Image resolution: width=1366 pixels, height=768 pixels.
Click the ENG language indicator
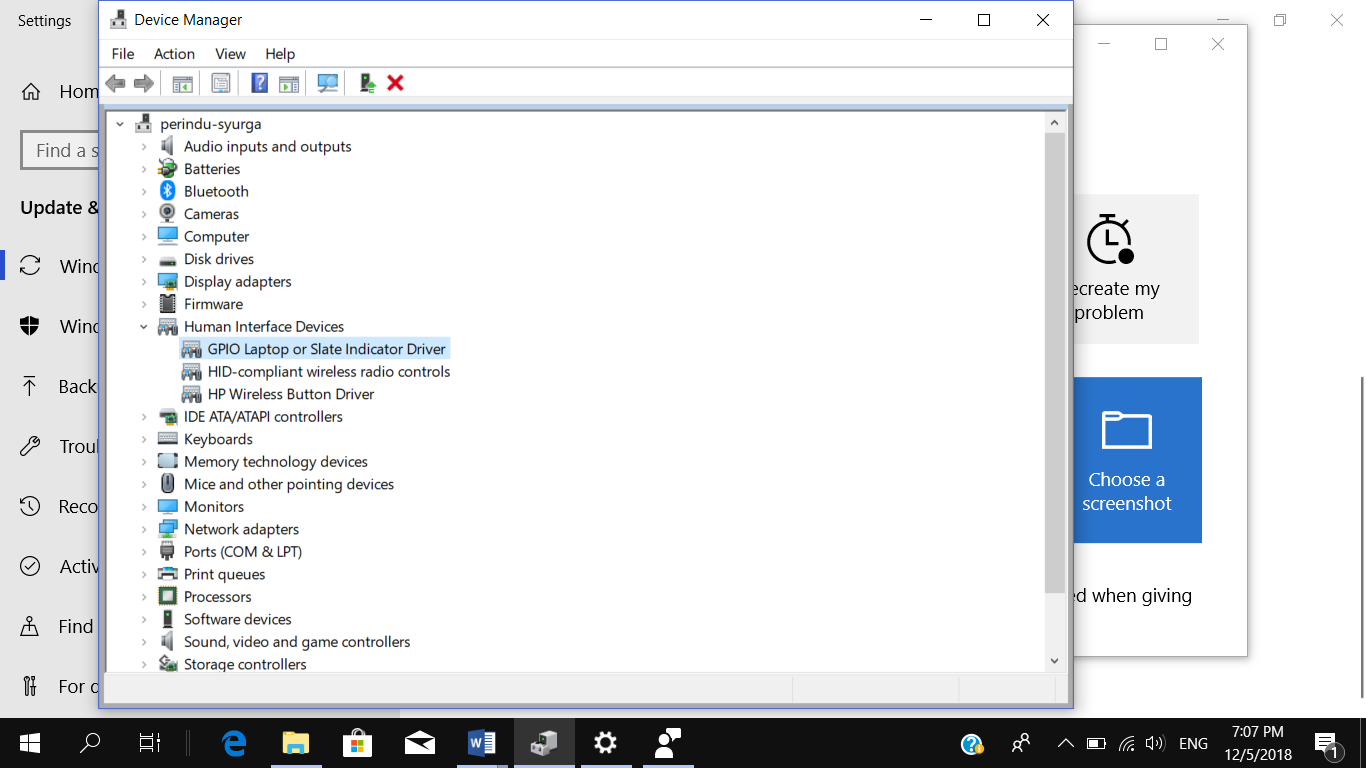(x=1194, y=743)
